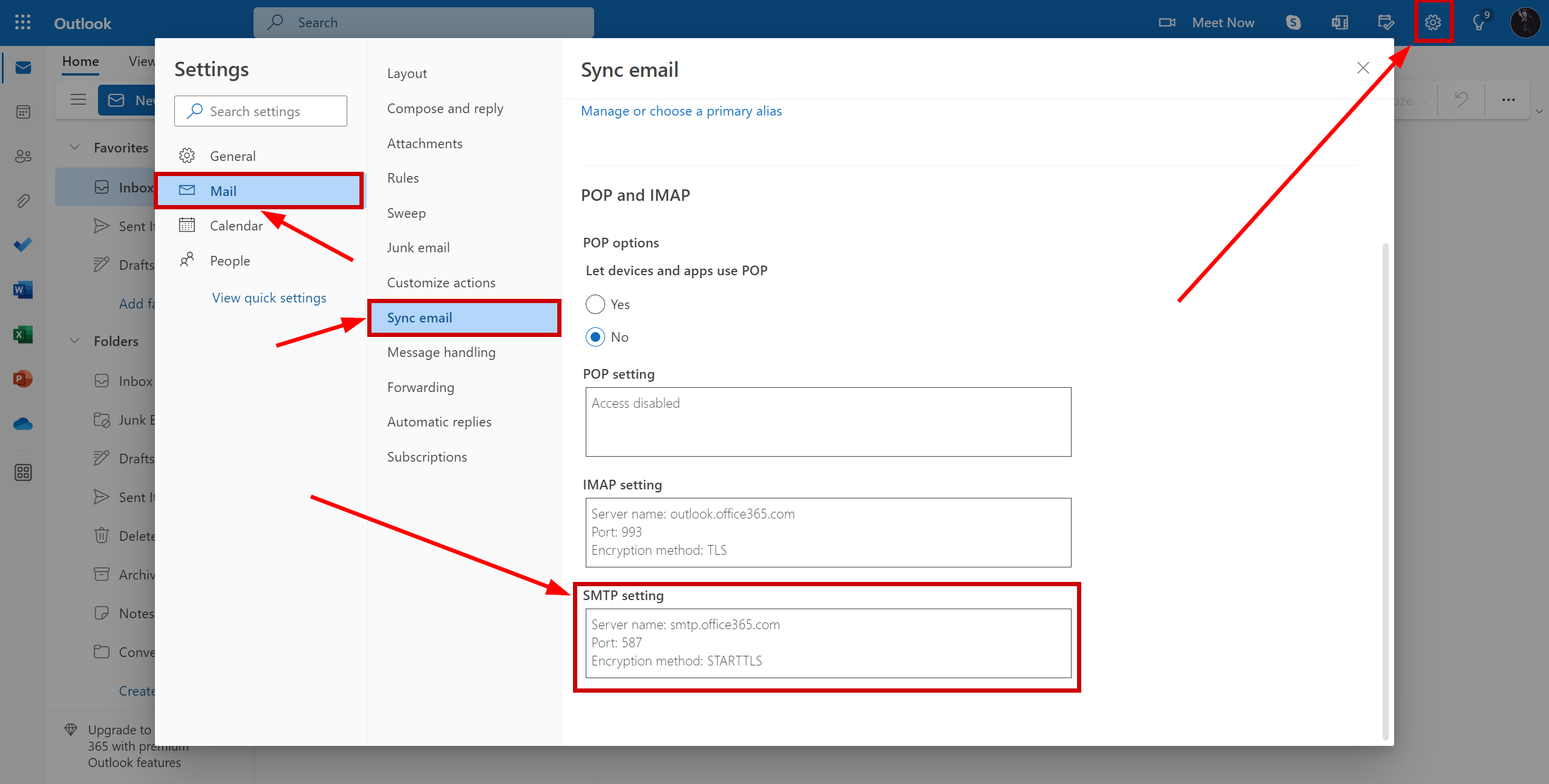The width and height of the screenshot is (1549, 784).
Task: Open Skype from the header
Action: 1293,22
